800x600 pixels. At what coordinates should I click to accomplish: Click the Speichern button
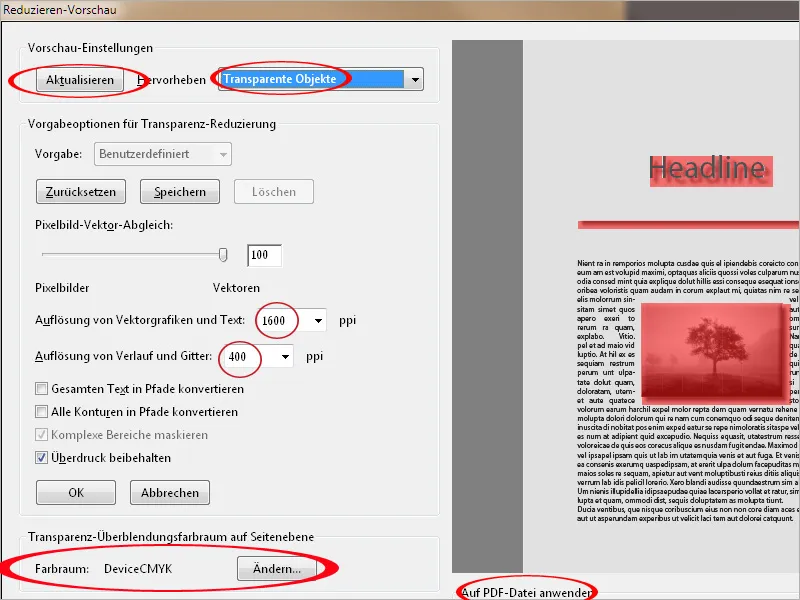click(x=180, y=192)
